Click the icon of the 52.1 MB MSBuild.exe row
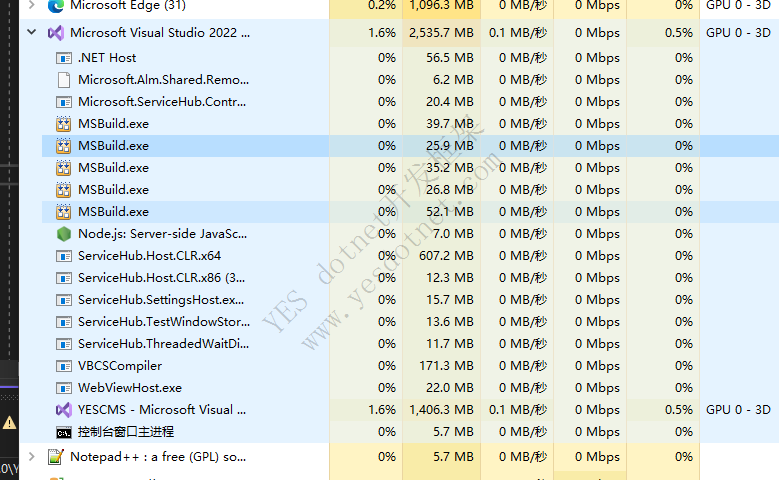Screen dimensions: 779x480 tap(64, 212)
